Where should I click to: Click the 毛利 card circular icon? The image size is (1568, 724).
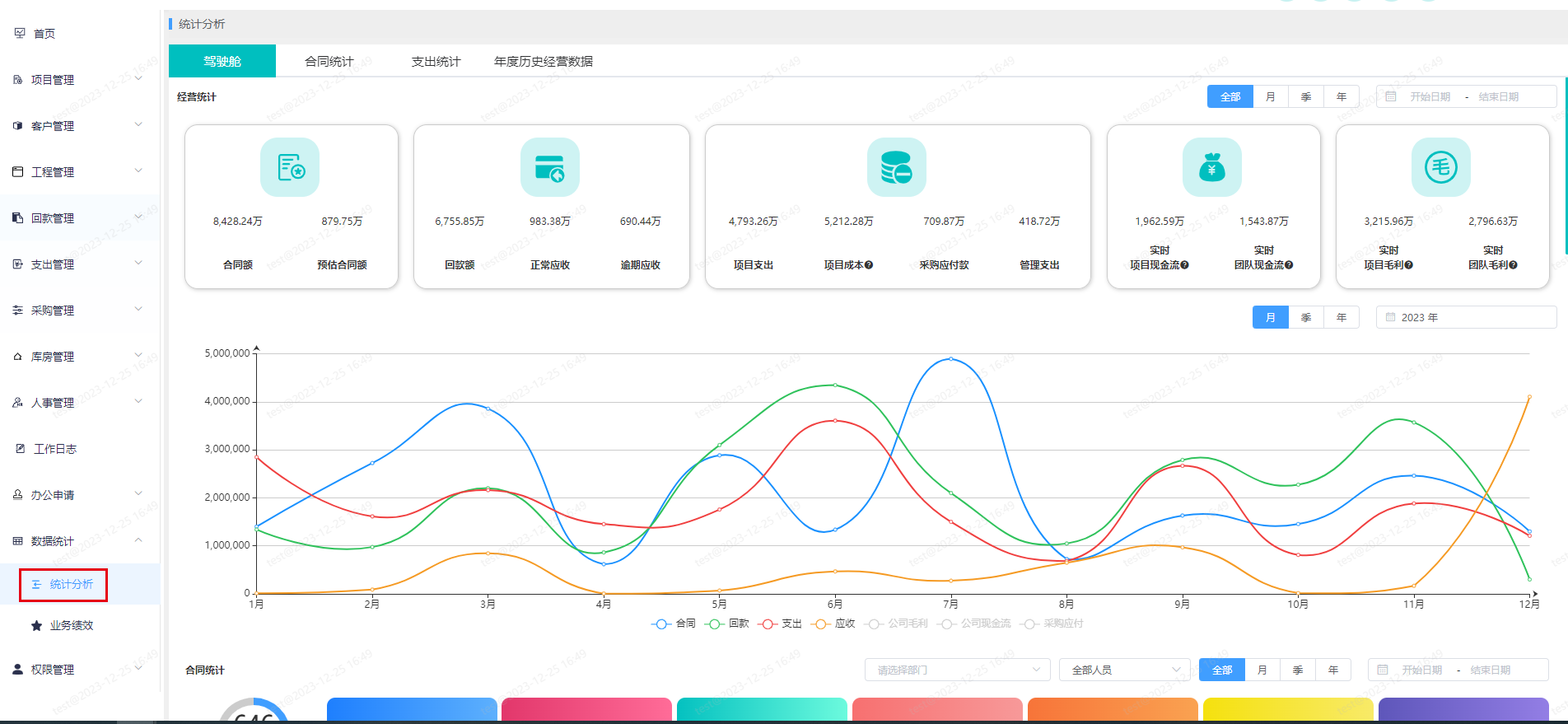(1441, 167)
